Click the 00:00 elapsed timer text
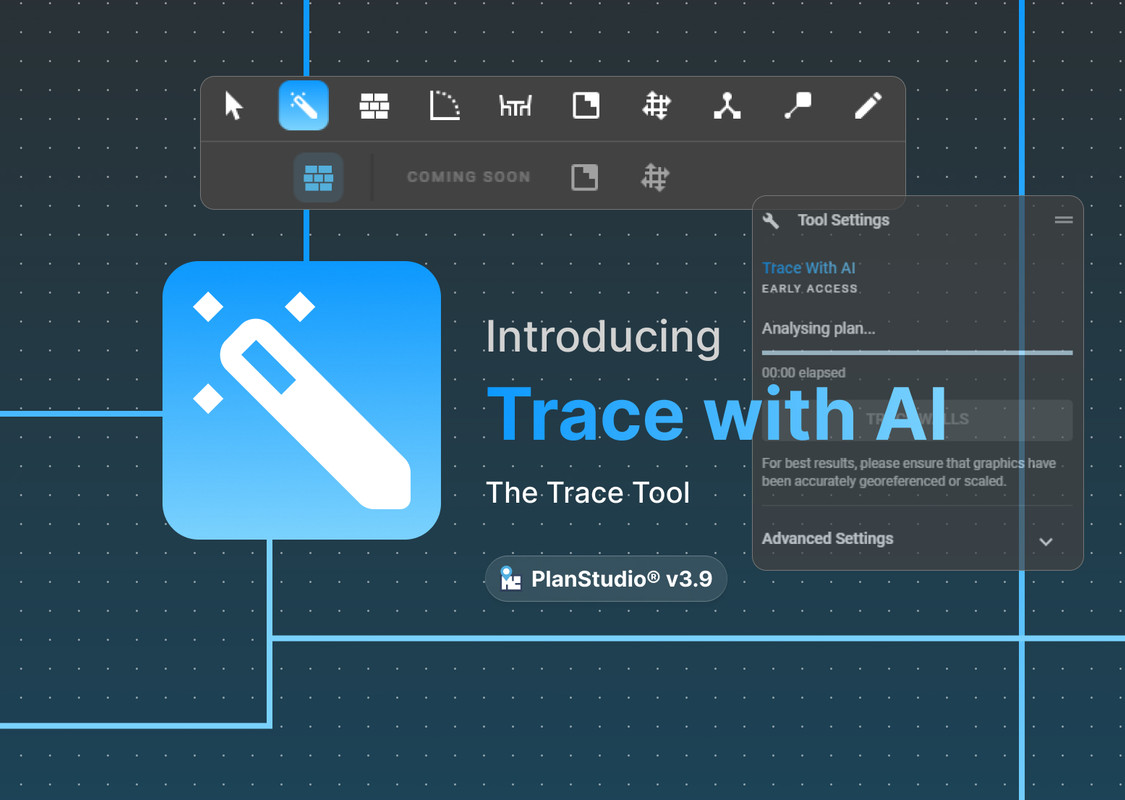 tap(804, 373)
